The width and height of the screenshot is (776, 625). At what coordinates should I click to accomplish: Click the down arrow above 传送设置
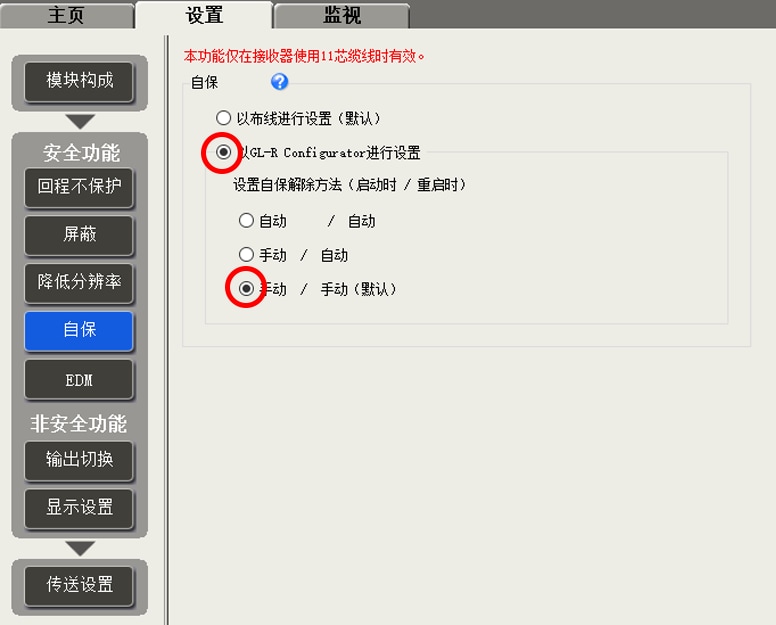point(80,548)
